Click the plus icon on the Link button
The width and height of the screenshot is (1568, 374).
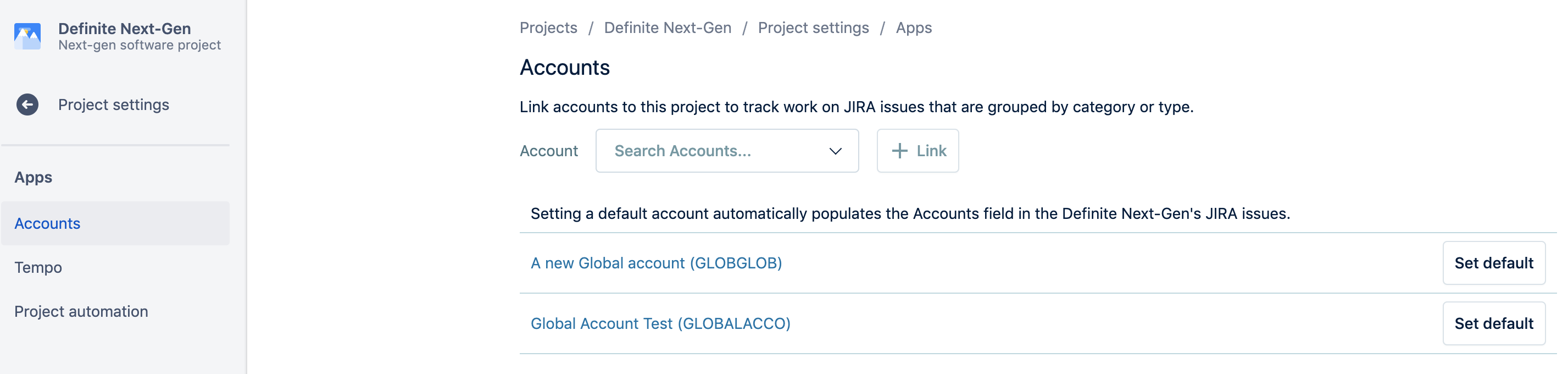click(x=899, y=151)
